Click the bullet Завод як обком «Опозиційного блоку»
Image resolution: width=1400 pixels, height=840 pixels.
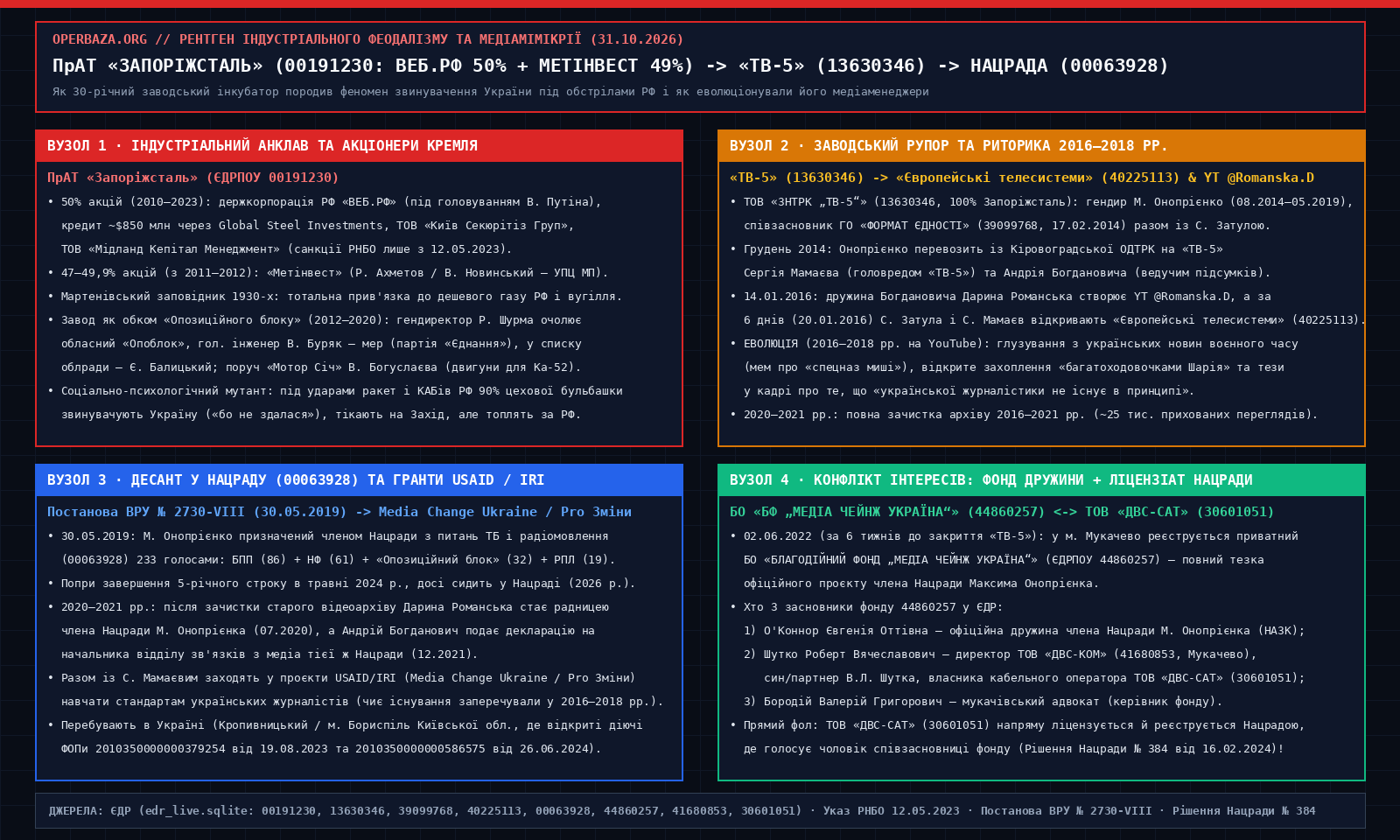coord(314,320)
